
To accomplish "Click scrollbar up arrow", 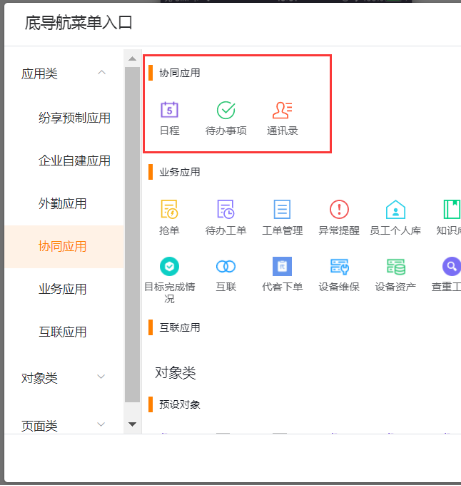I will 132,59.
